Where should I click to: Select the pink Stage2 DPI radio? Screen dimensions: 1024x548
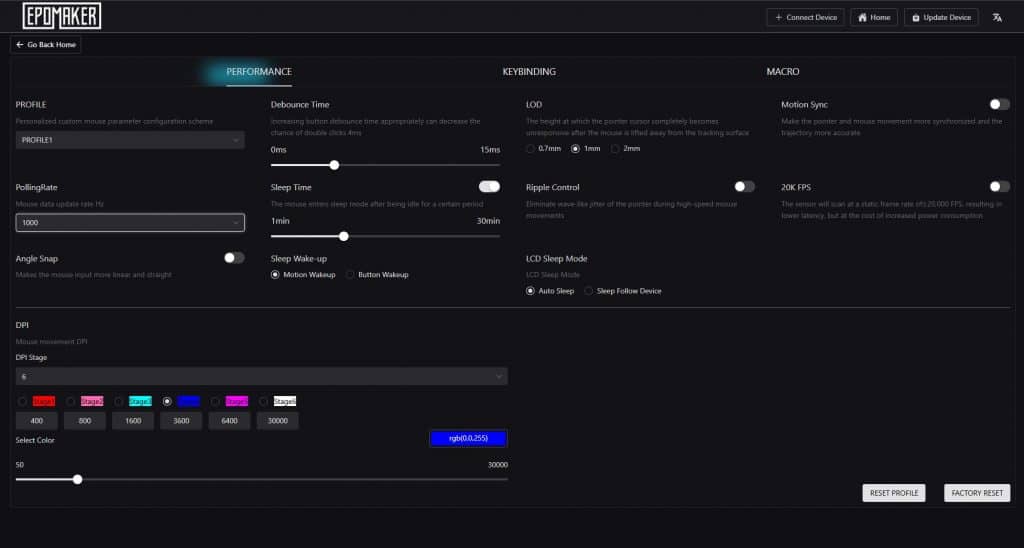point(71,401)
